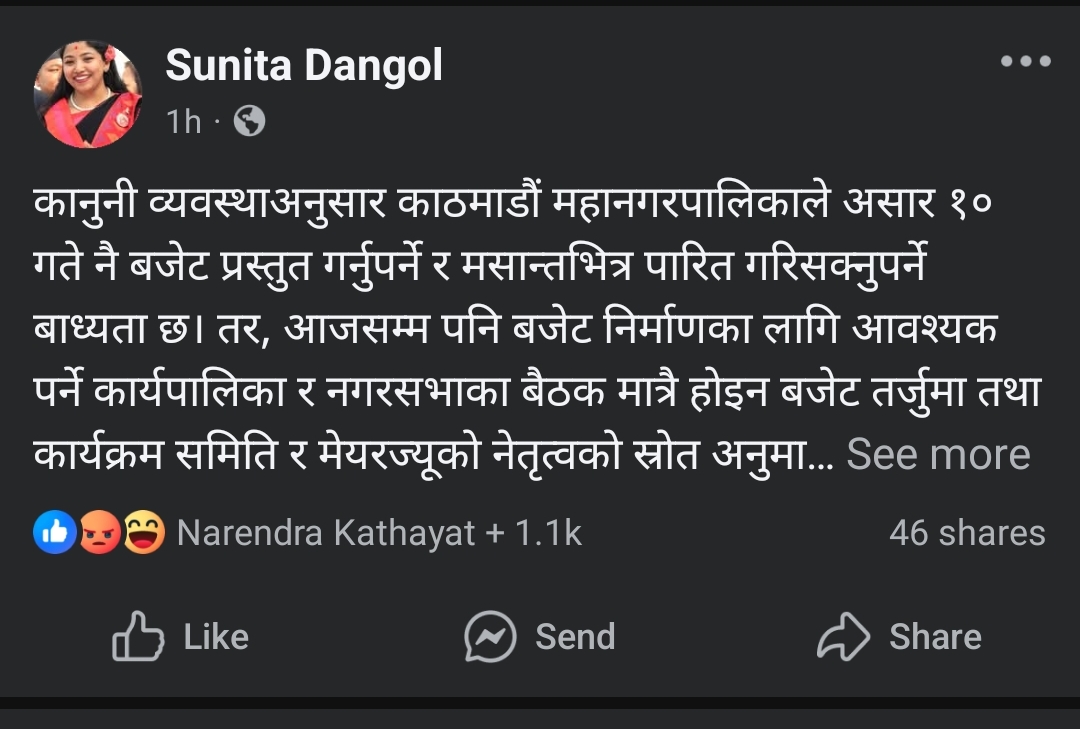Click the 1h post timestamp
Viewport: 1080px width, 729px height.
click(x=184, y=122)
